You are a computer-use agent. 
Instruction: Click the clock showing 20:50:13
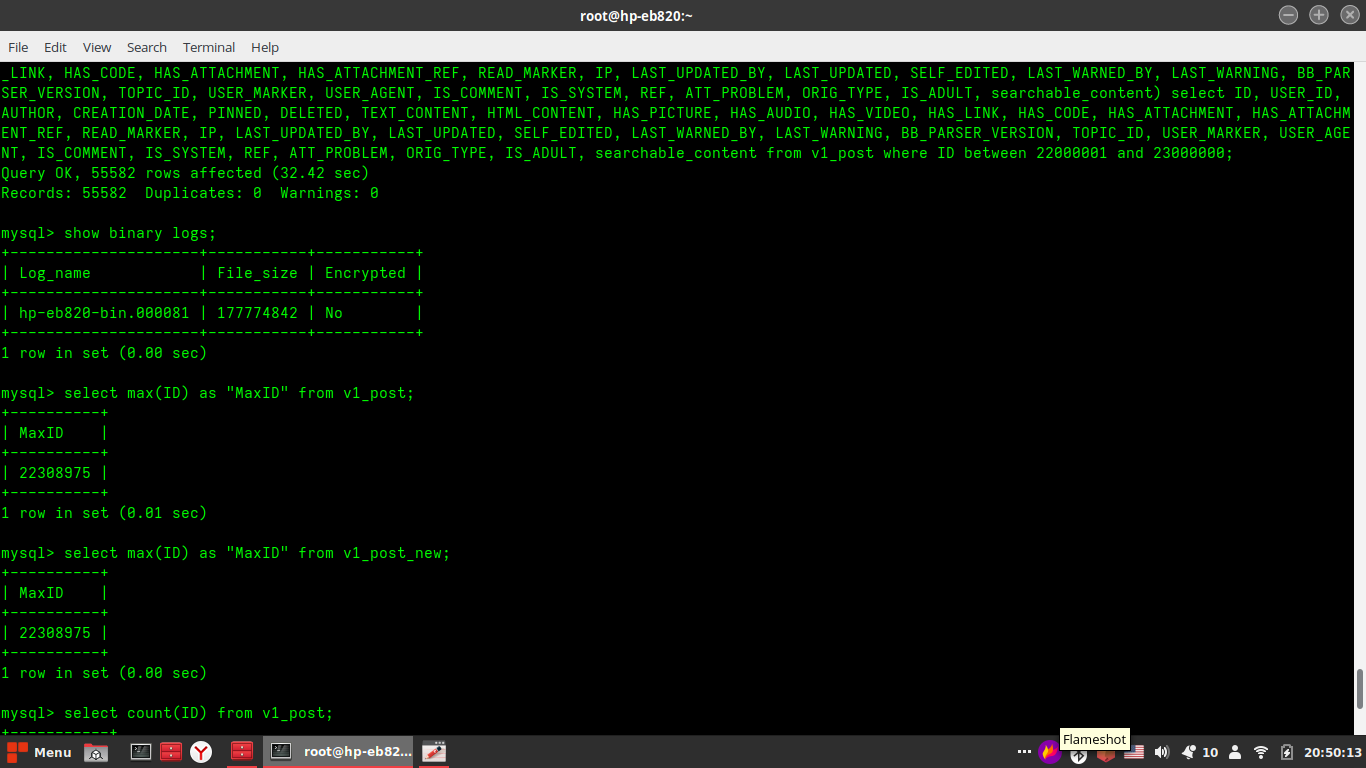(1332, 752)
